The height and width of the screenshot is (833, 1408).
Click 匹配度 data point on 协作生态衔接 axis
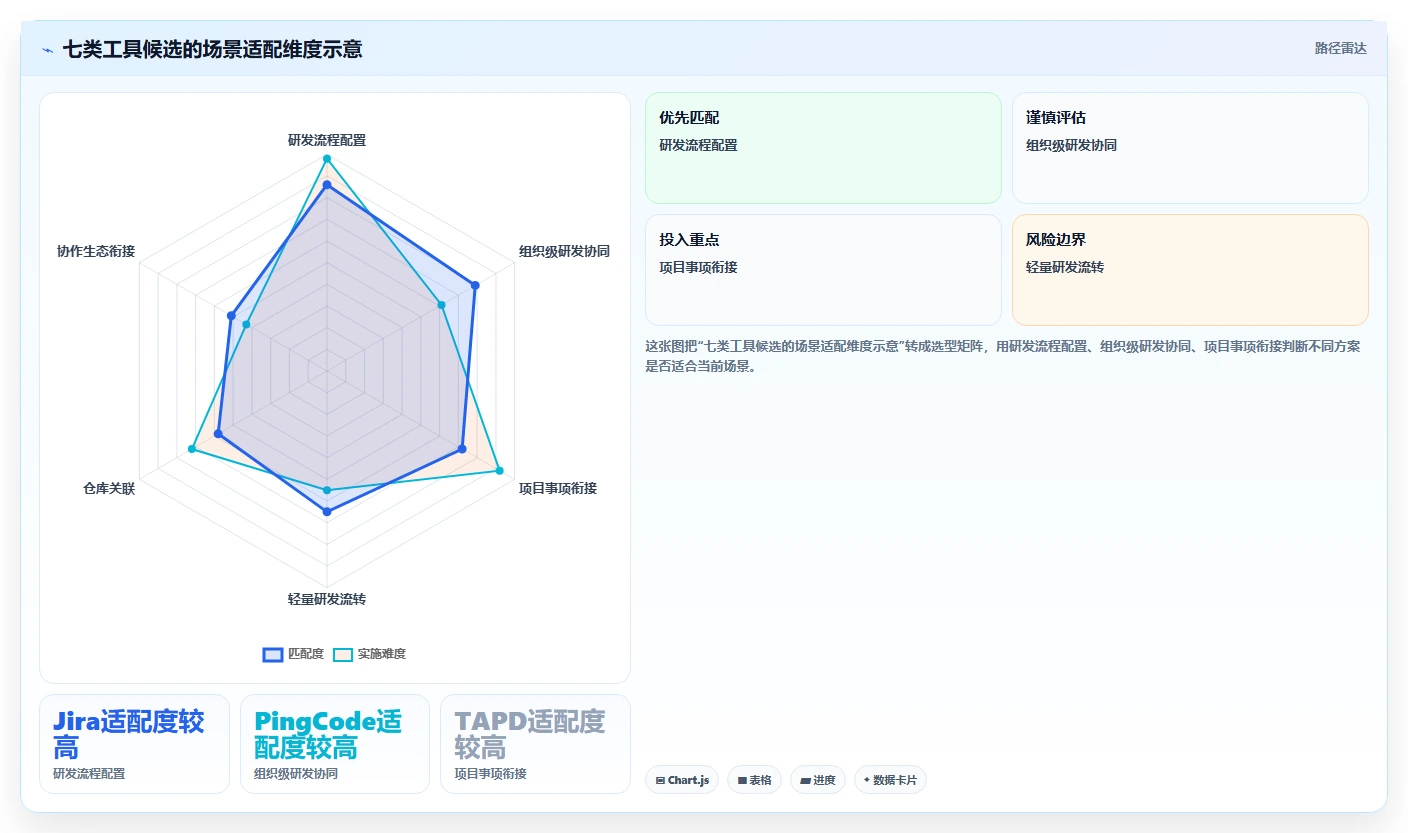click(231, 316)
